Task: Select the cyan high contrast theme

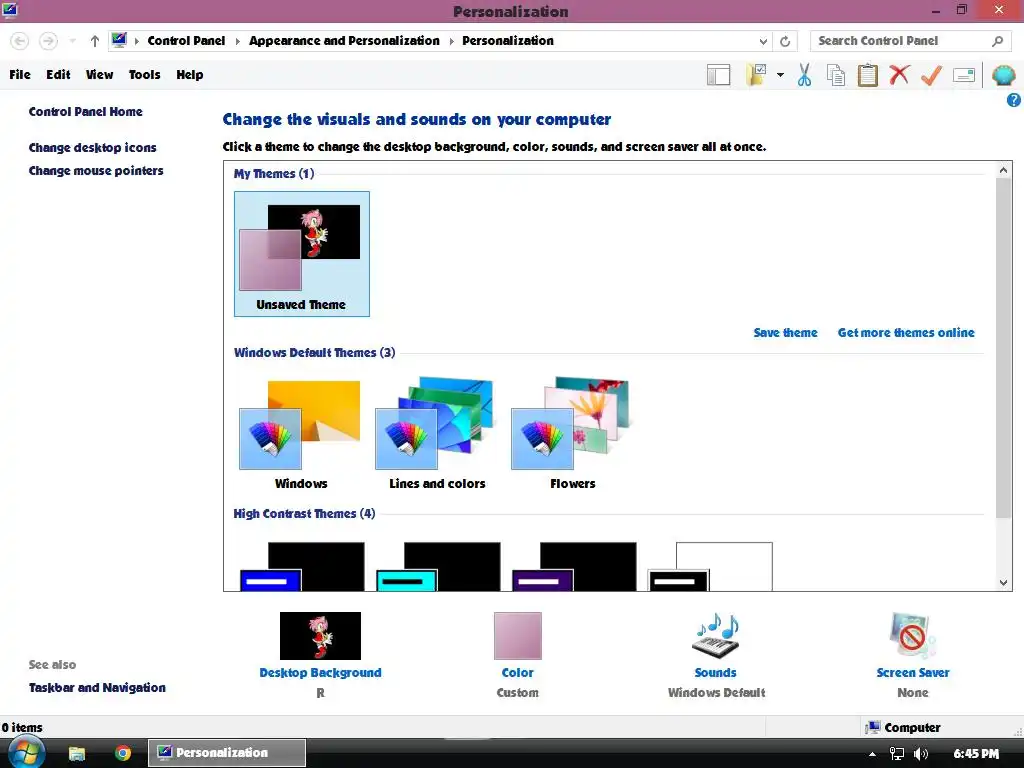Action: point(438,567)
